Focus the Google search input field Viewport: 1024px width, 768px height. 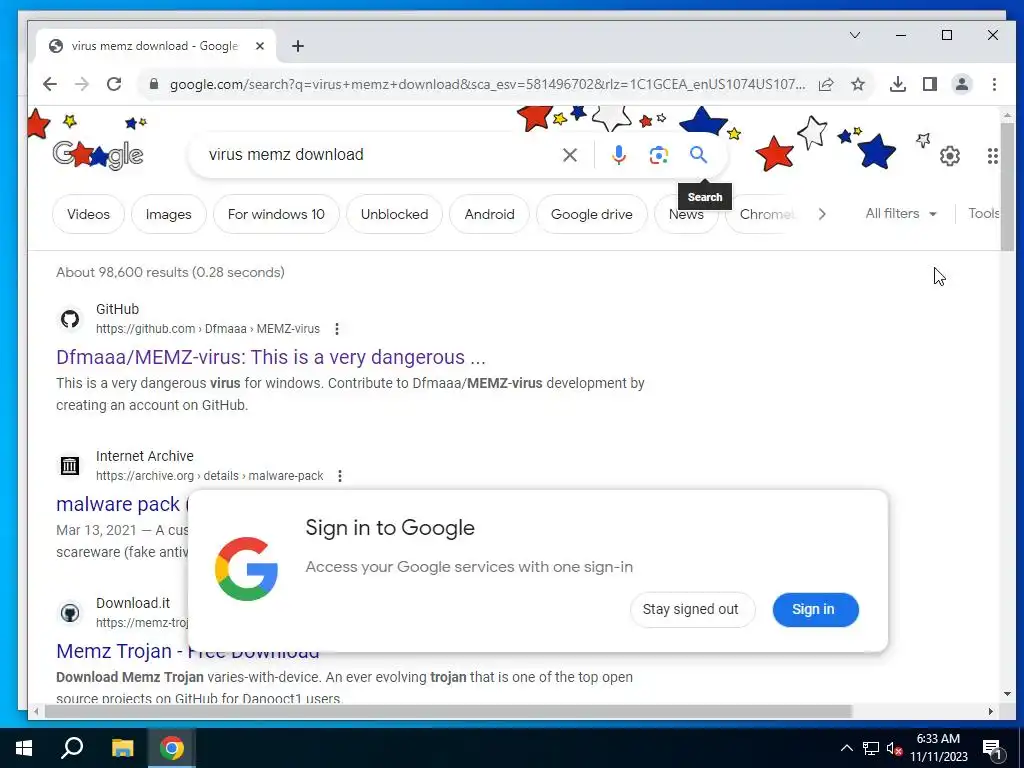379,155
